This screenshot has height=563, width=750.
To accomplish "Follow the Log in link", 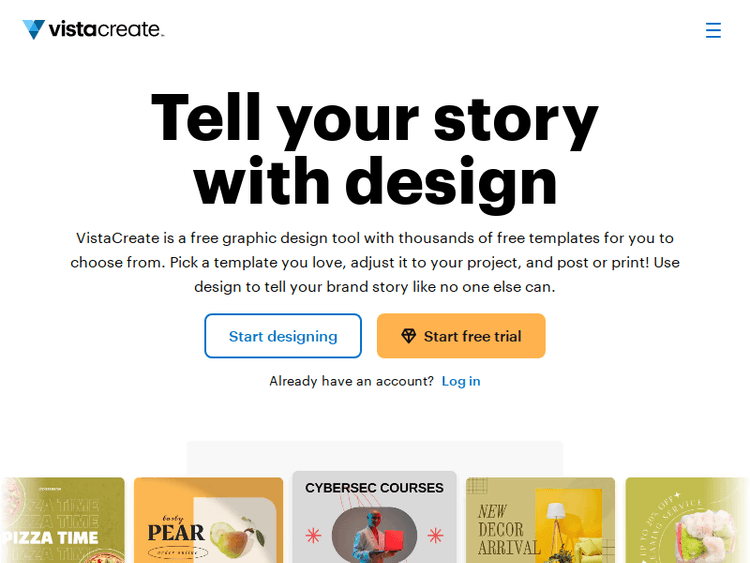I will coord(461,381).
